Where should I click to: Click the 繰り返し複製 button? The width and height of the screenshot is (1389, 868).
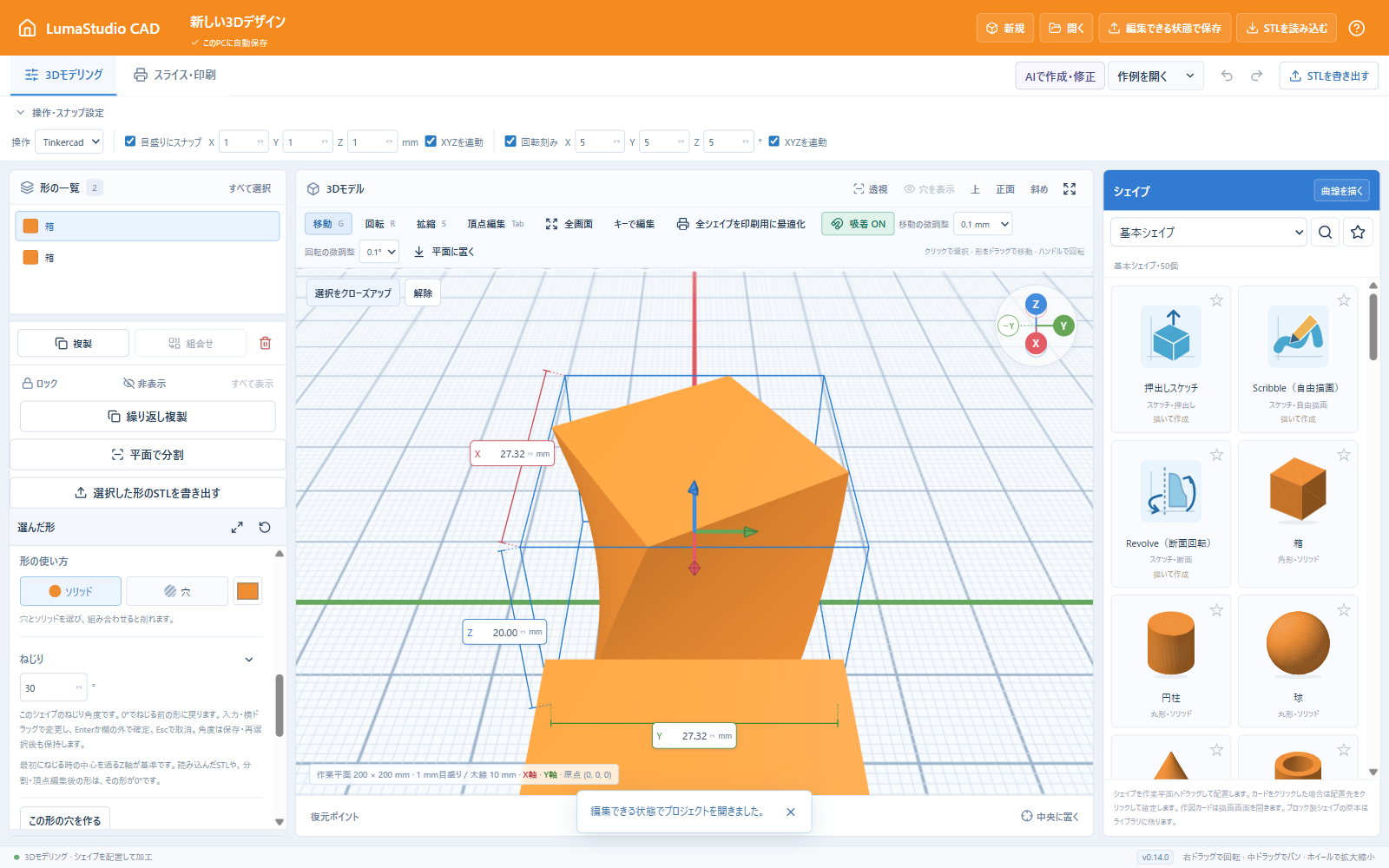tap(148, 417)
